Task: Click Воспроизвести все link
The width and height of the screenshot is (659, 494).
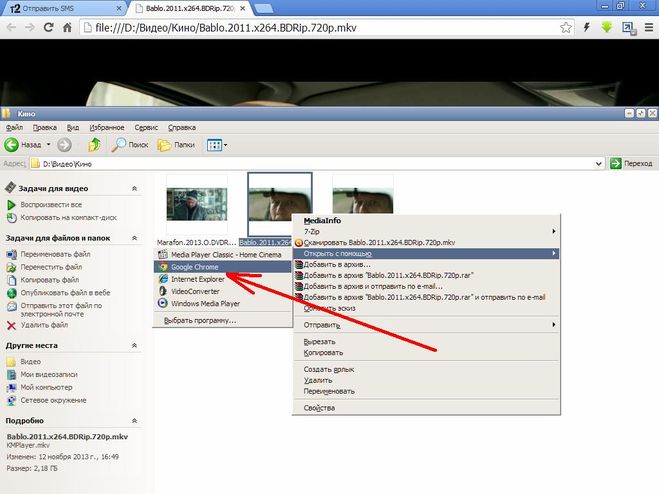Action: click(51, 205)
